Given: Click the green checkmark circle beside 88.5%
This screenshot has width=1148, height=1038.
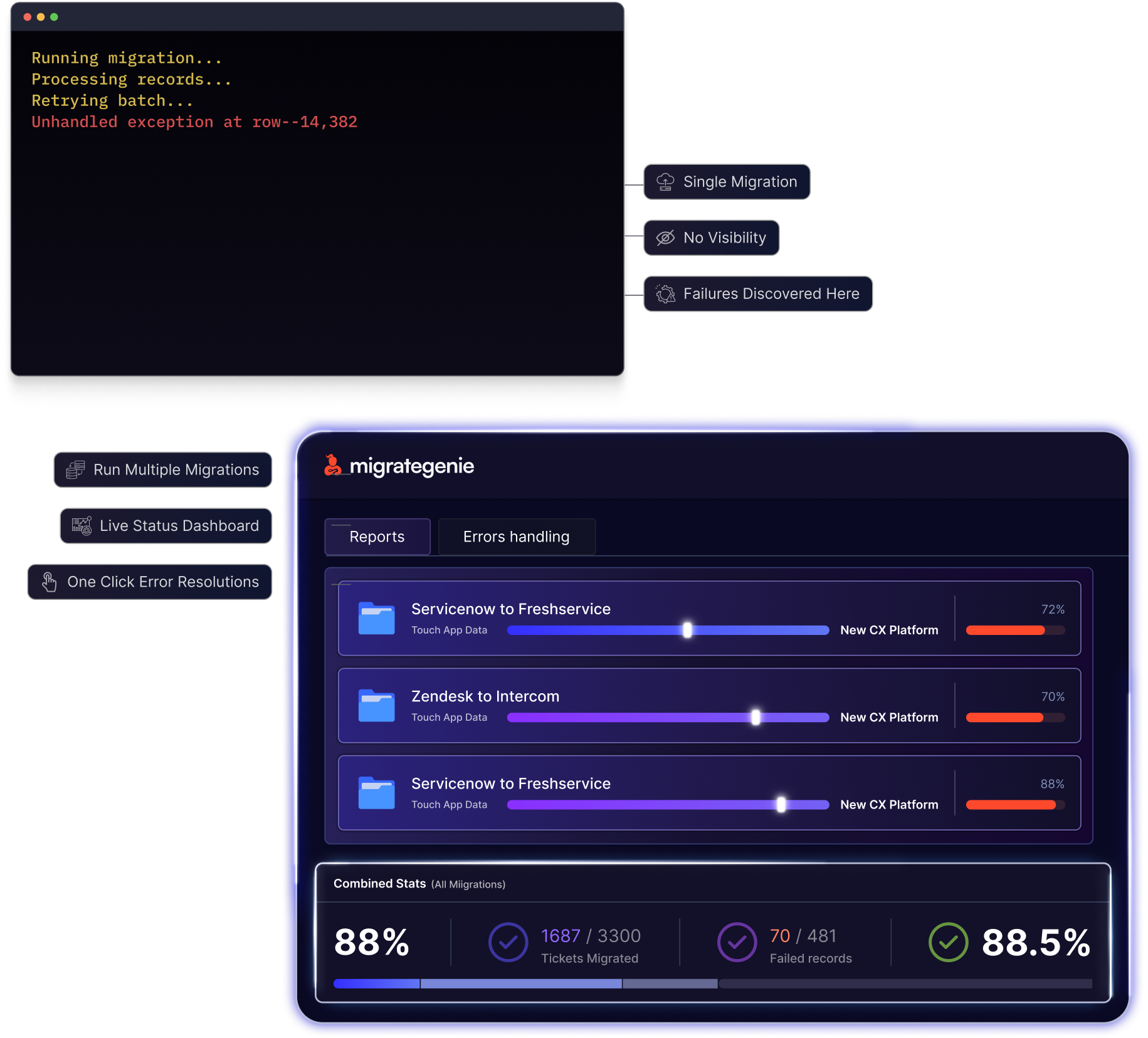Looking at the screenshot, I should 948,941.
